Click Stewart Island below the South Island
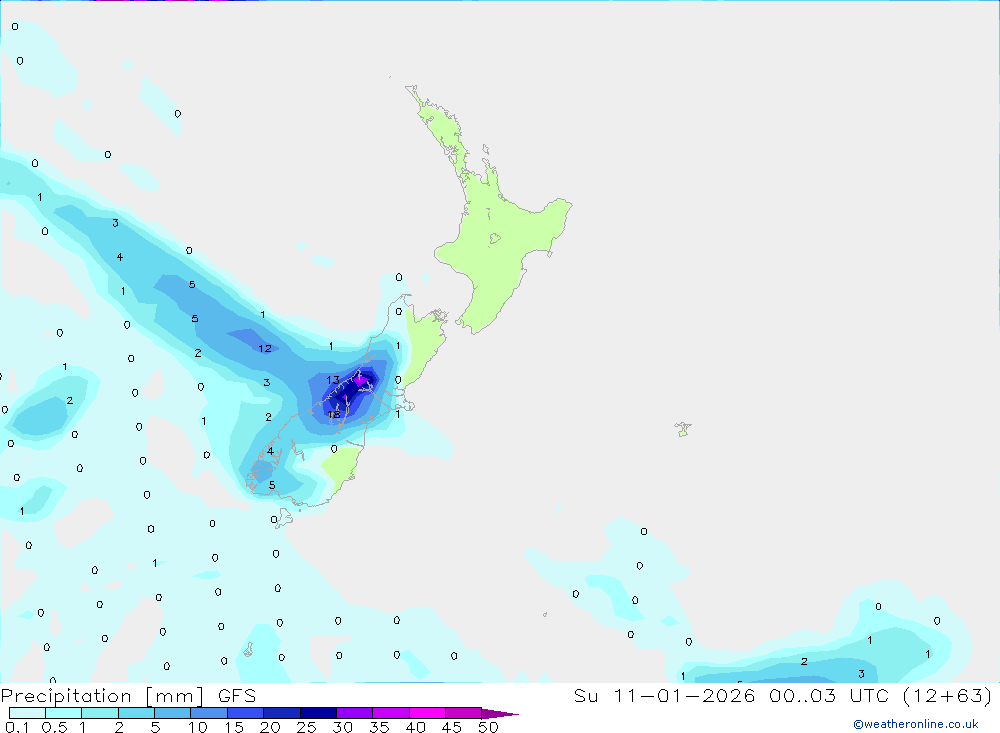Image resolution: width=1000 pixels, height=733 pixels. [x=283, y=517]
